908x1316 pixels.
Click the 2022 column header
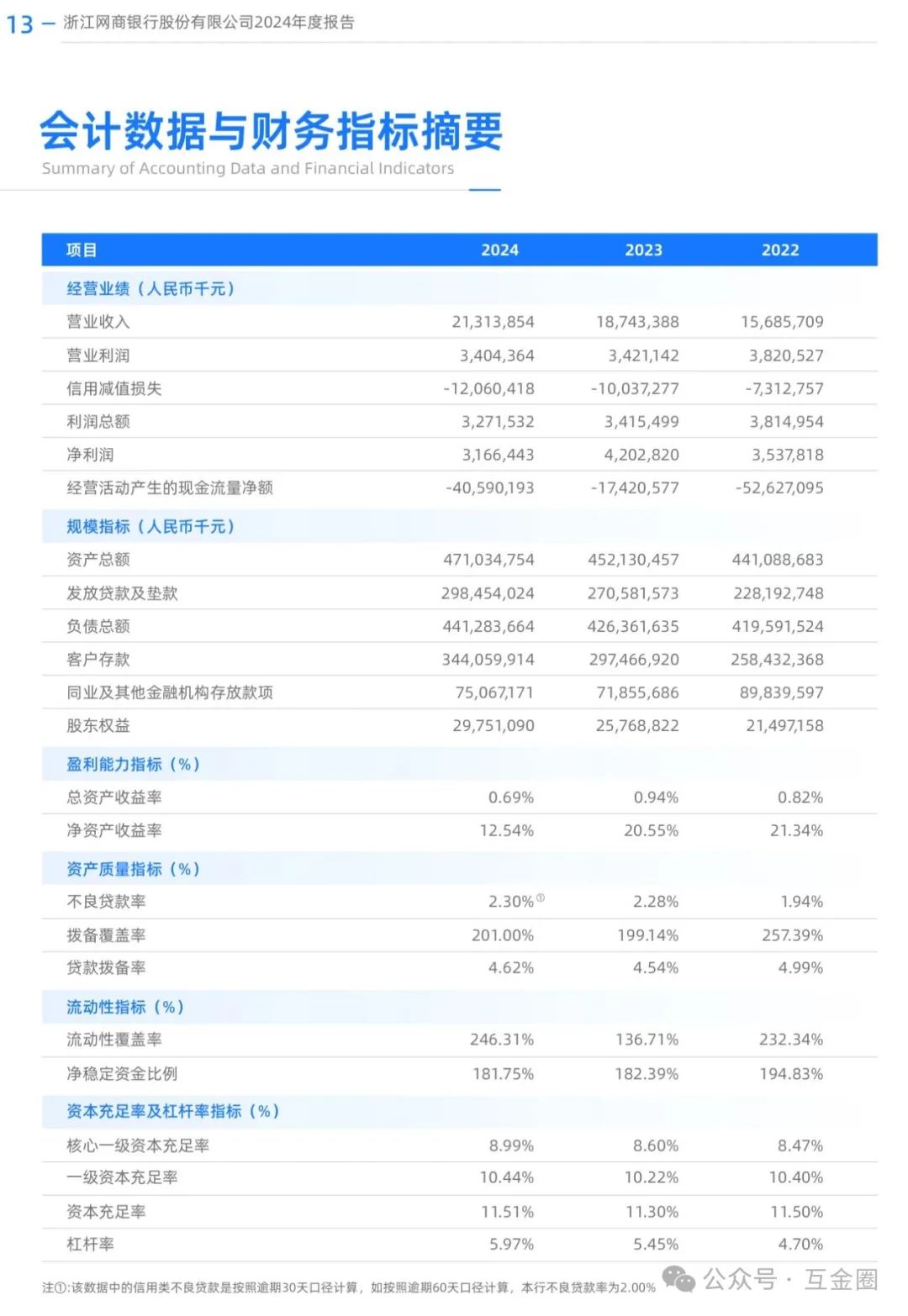coord(780,250)
